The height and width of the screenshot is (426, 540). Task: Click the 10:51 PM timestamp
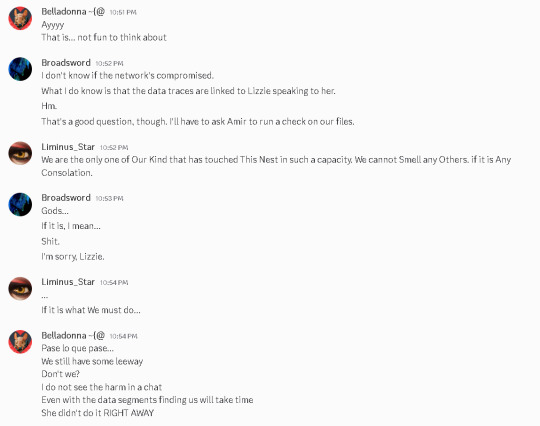pos(123,12)
